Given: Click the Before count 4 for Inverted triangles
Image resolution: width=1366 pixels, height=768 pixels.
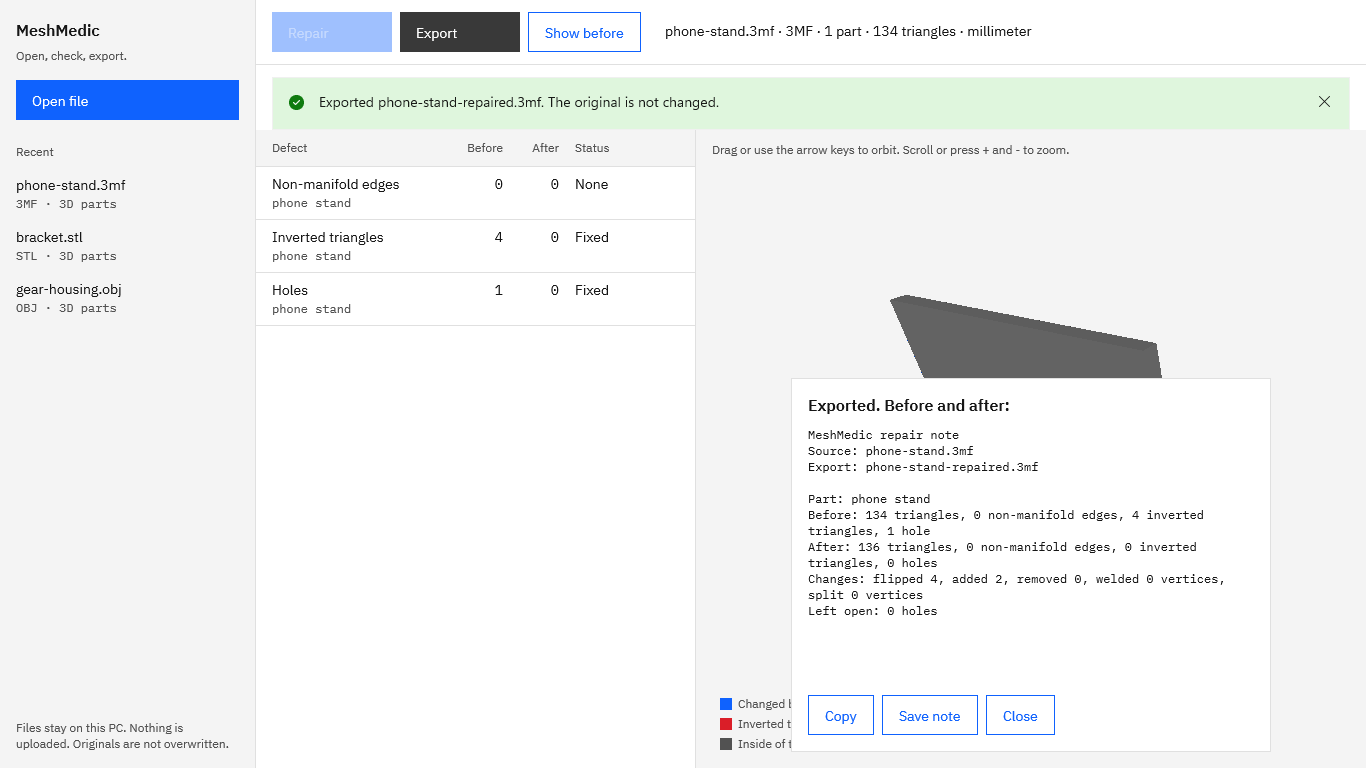Looking at the screenshot, I should (499, 237).
